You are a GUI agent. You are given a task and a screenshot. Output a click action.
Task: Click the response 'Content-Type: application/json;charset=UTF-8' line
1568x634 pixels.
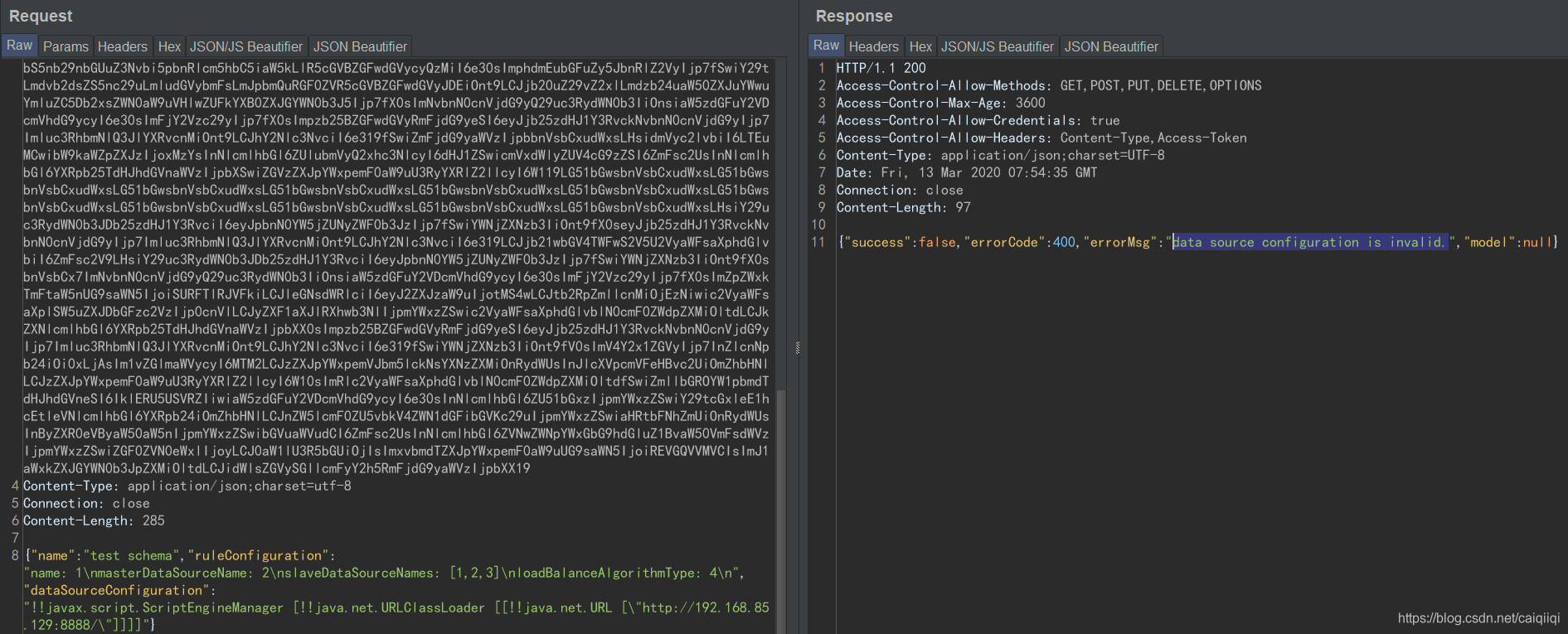click(x=1000, y=155)
